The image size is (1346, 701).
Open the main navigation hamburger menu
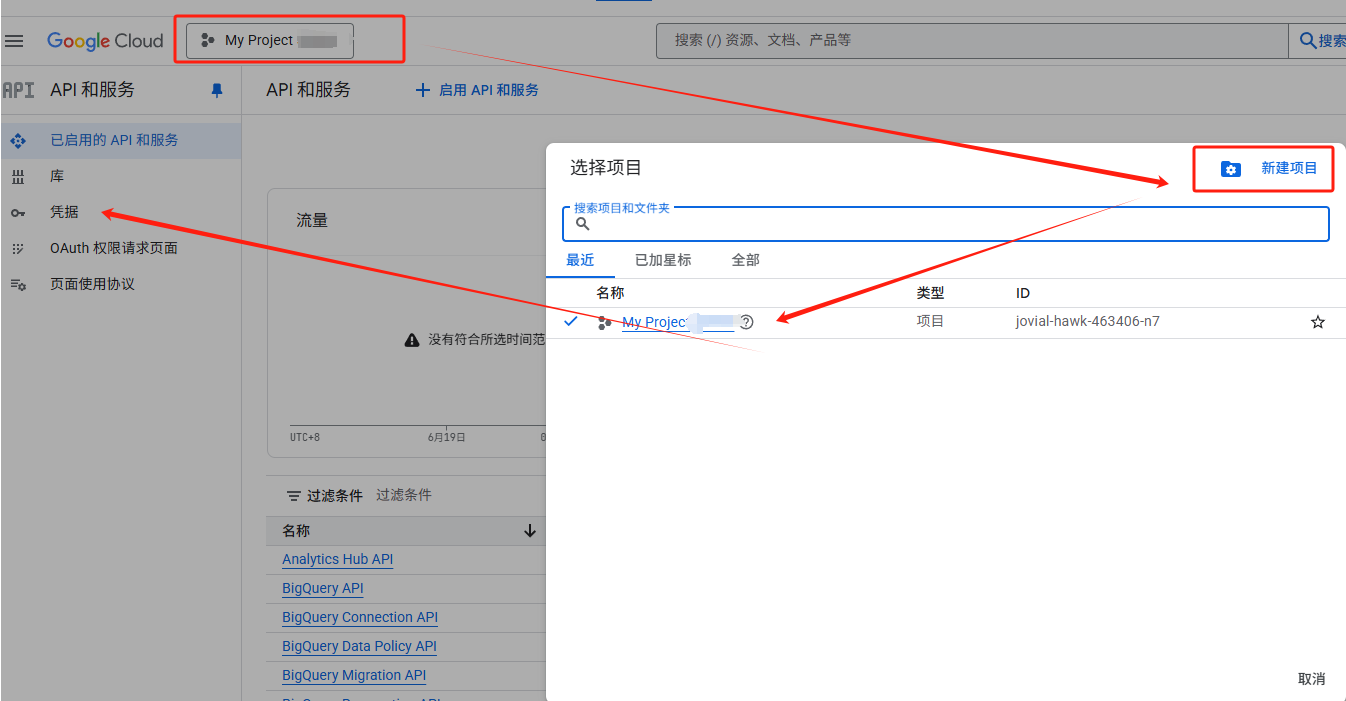coord(14,41)
